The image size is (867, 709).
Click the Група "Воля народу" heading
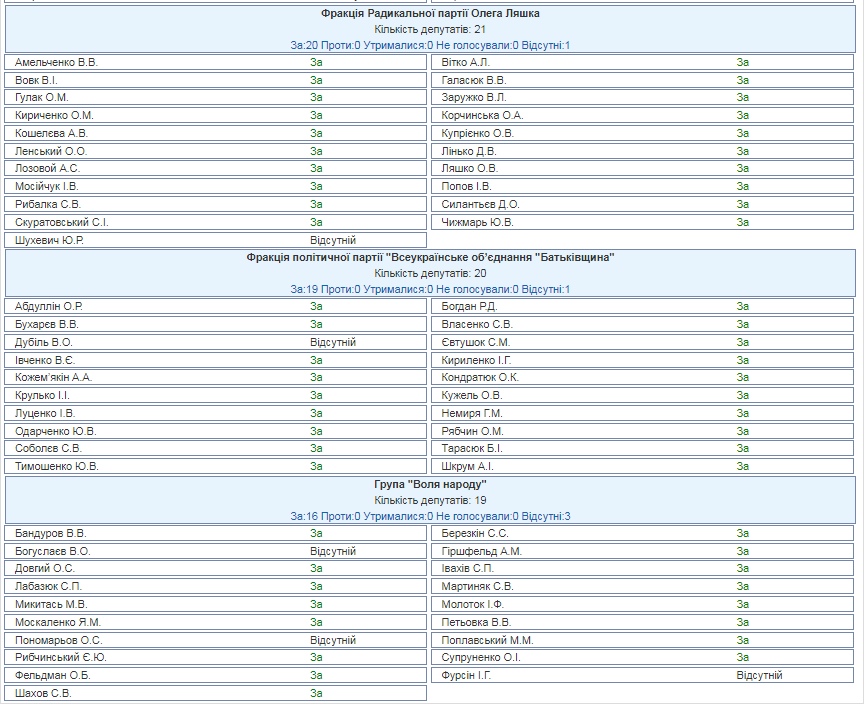pyautogui.click(x=430, y=484)
